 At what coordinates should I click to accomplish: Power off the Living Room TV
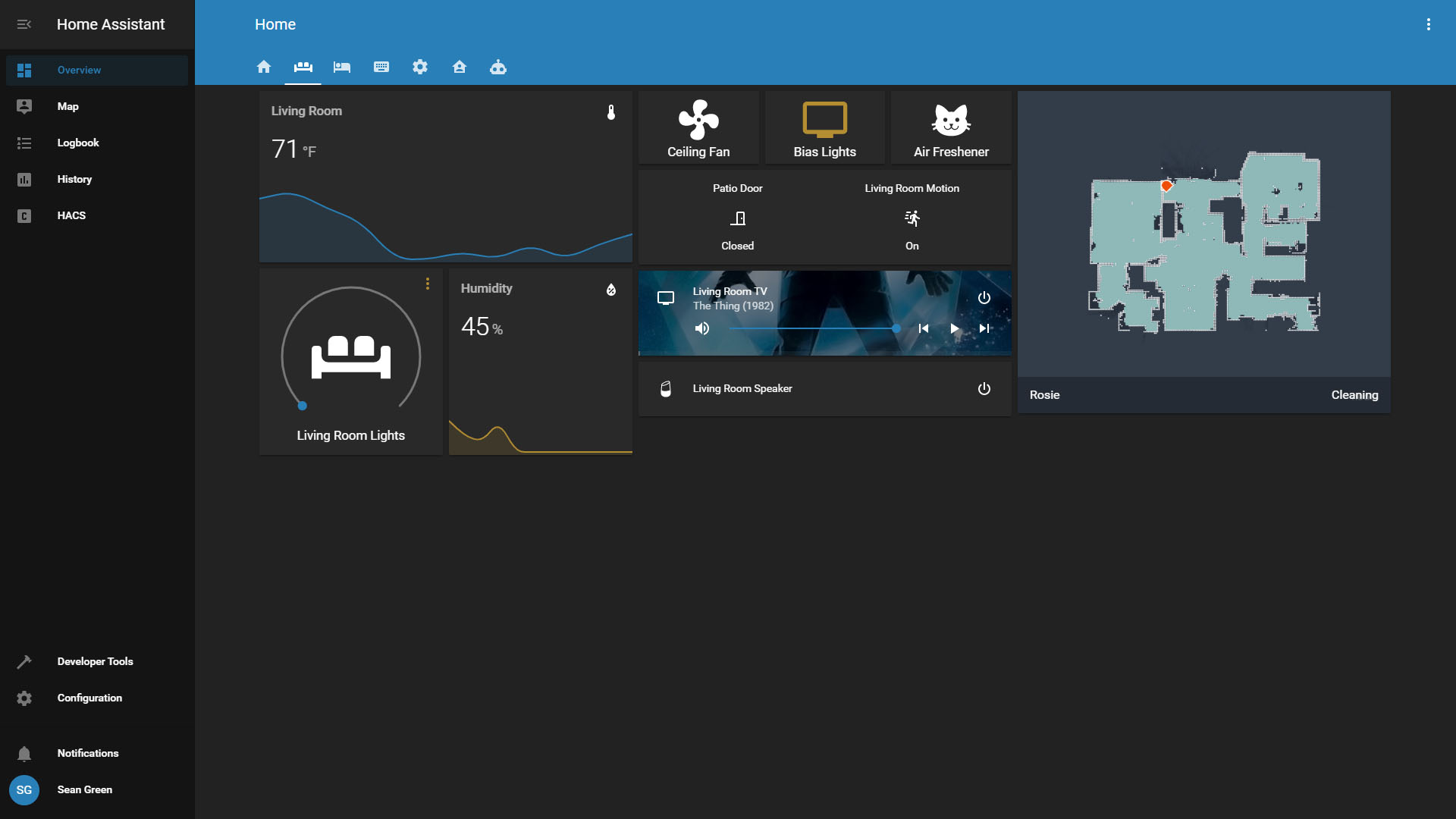pos(984,298)
